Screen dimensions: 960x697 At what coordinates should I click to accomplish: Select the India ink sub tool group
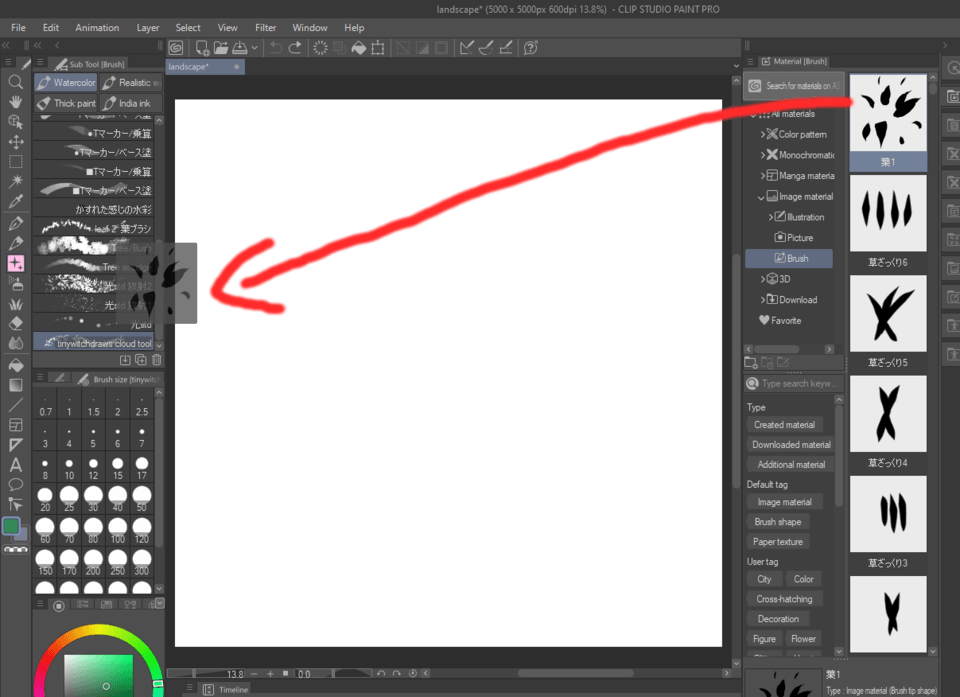[131, 103]
